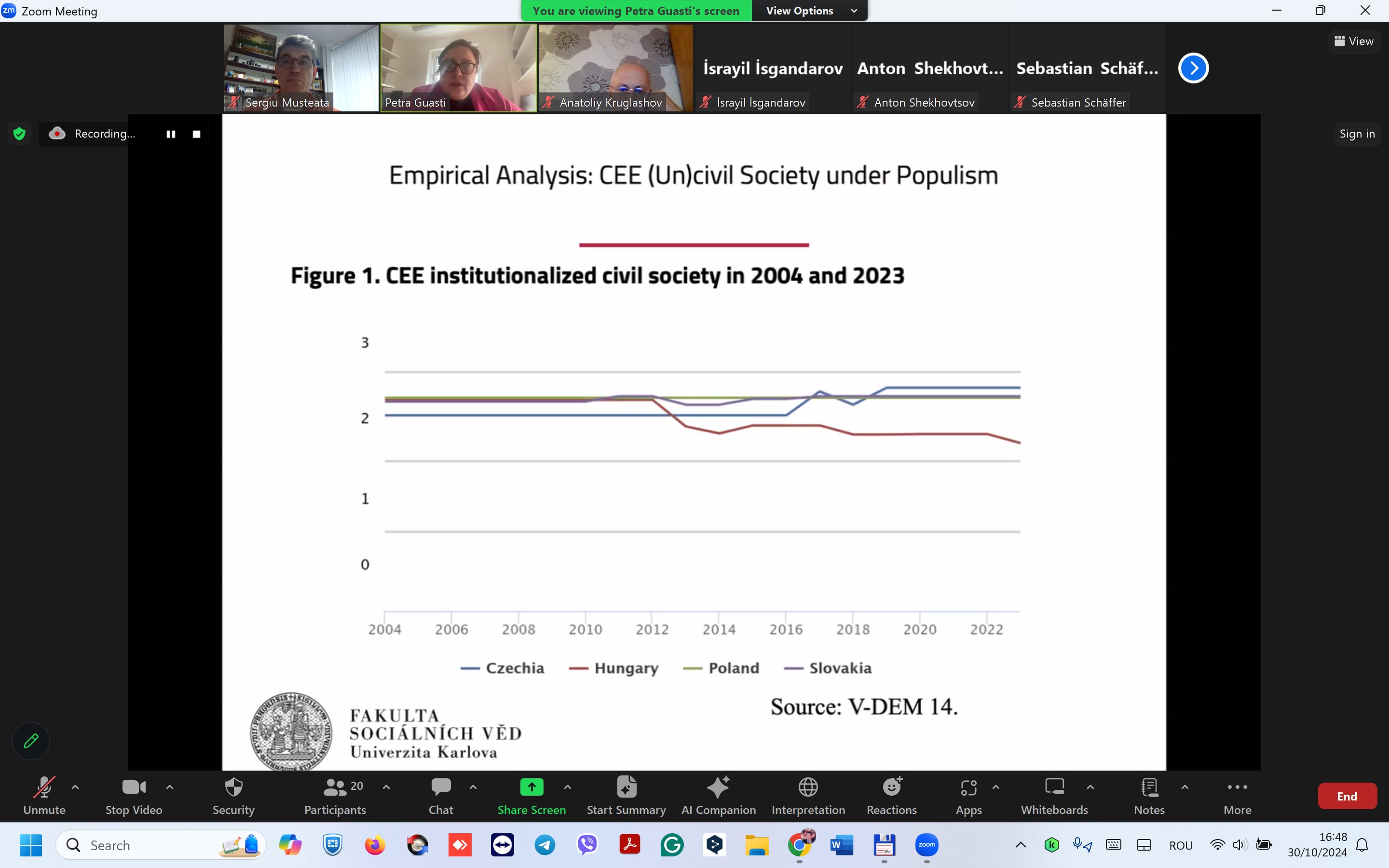Screen dimensions: 1389x868
Task: Open the More options menu
Action: (1237, 787)
